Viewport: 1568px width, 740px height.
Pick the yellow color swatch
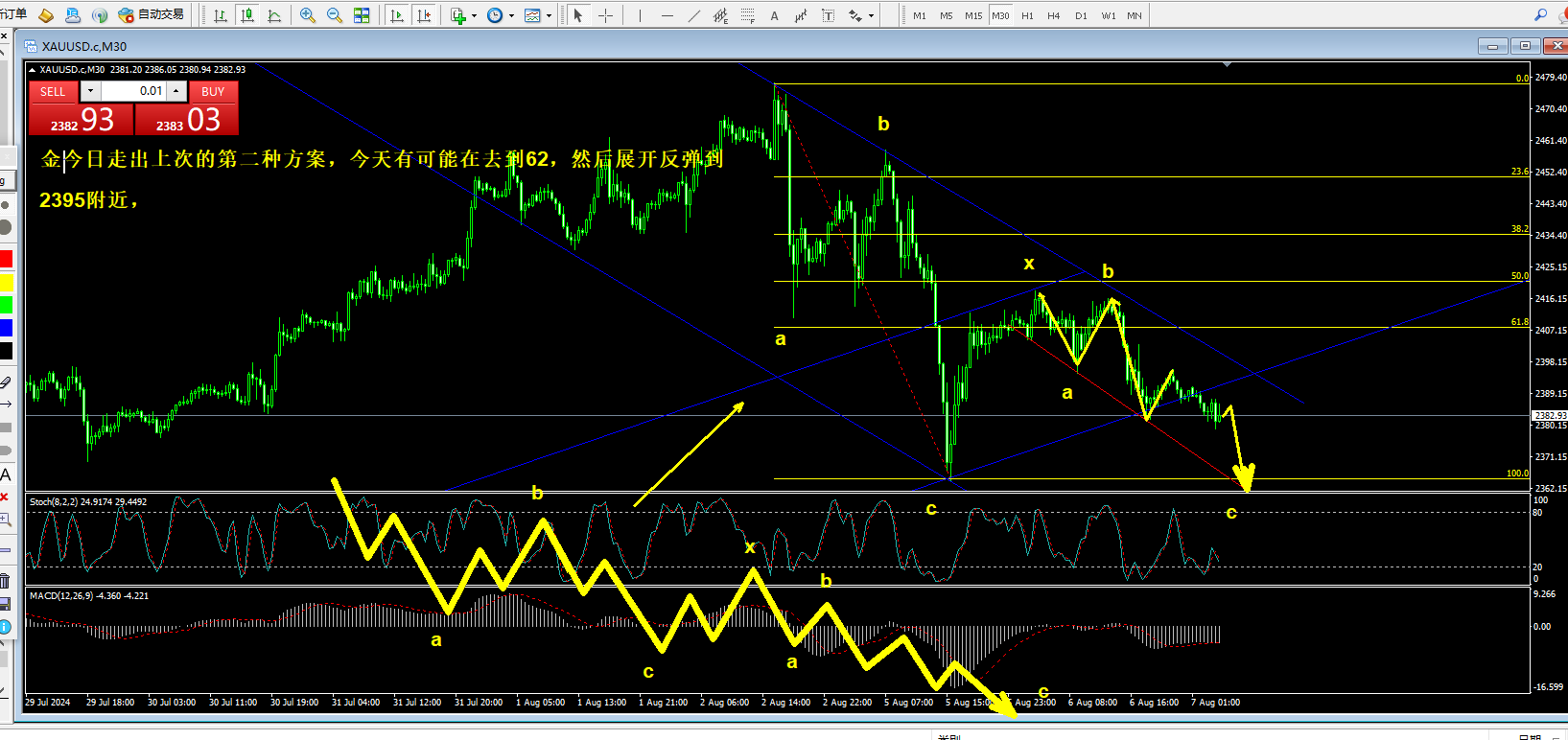pyautogui.click(x=6, y=282)
